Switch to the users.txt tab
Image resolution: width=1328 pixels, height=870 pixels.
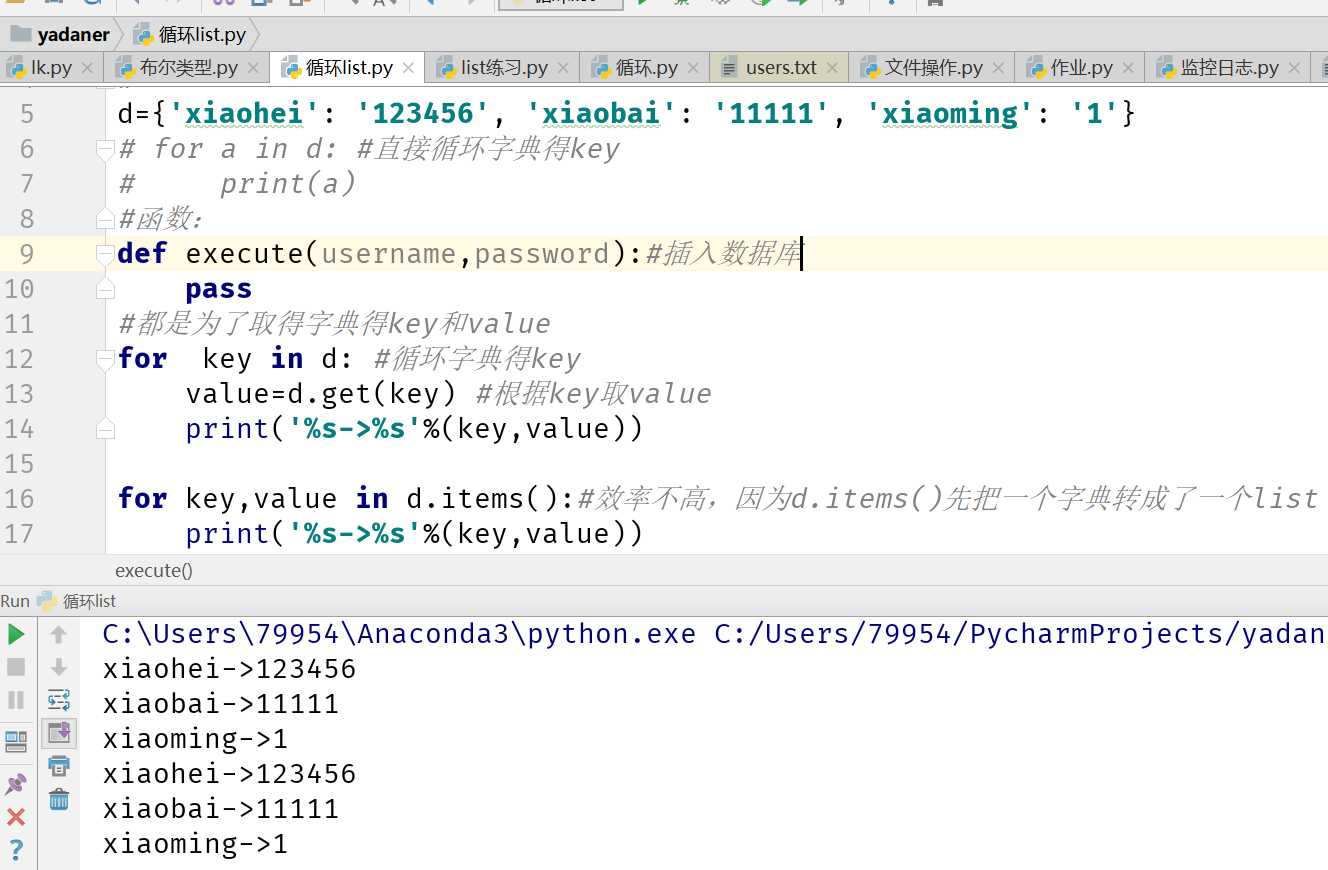point(780,68)
